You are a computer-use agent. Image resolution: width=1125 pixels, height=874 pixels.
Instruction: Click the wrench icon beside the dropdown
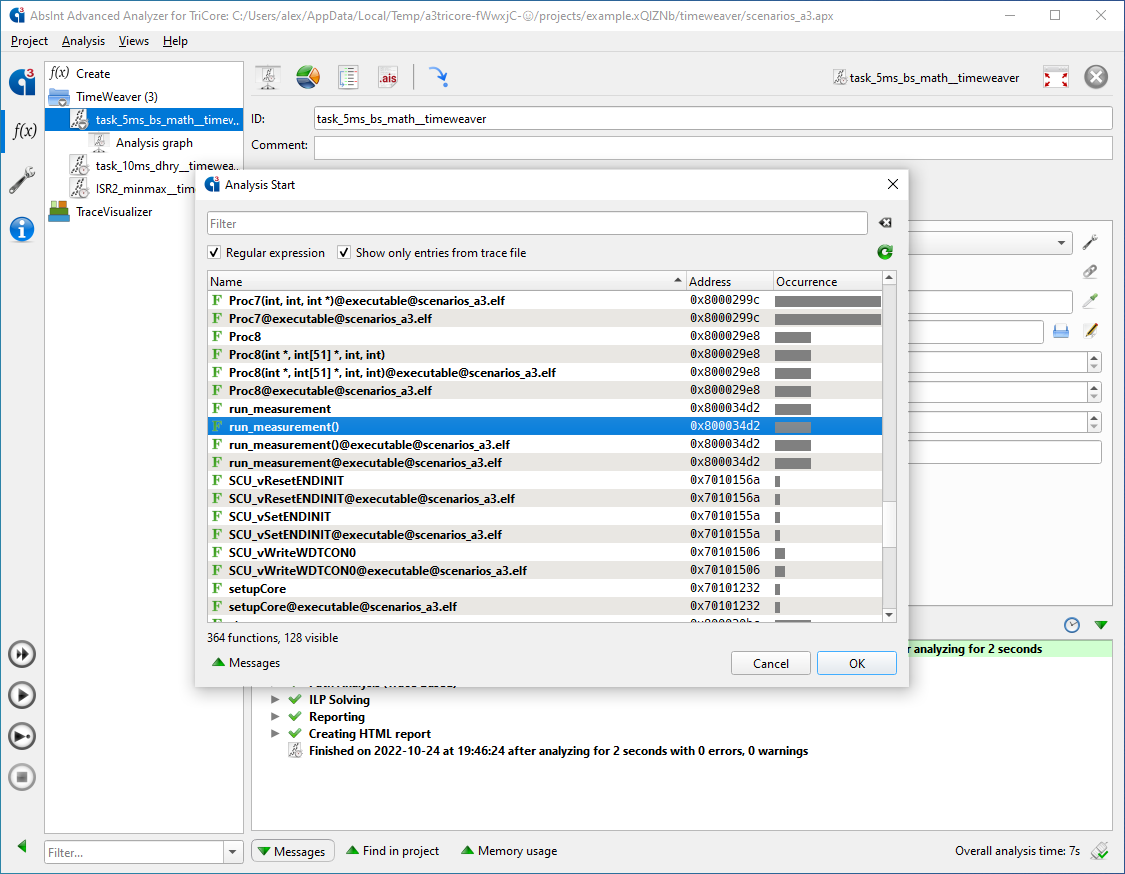tap(1091, 243)
